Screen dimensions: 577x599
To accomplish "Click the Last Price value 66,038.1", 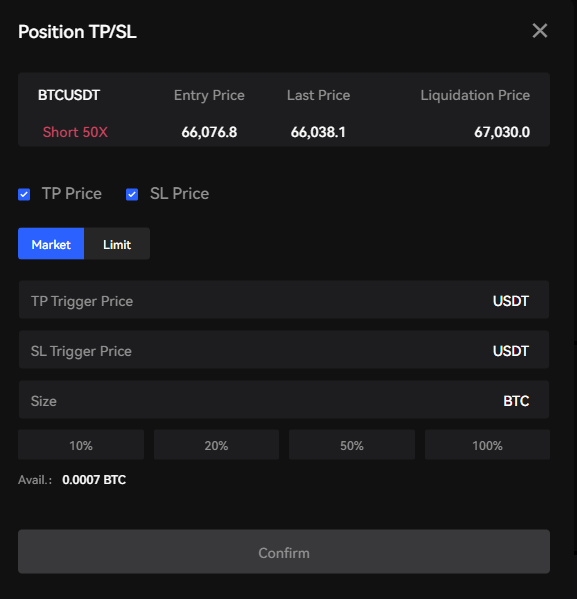I will tap(318, 132).
